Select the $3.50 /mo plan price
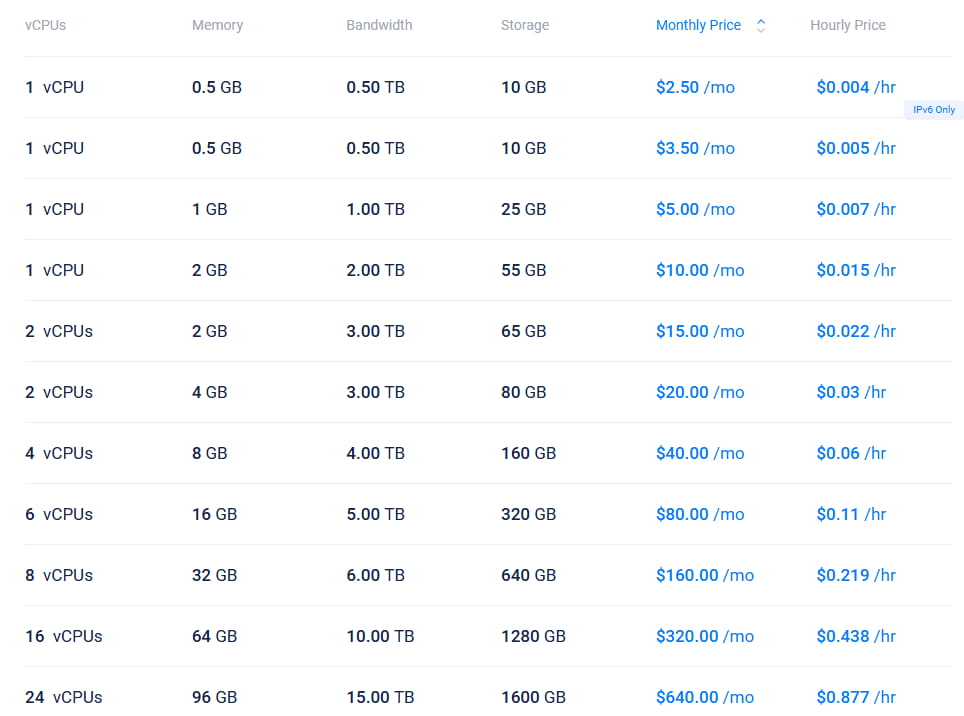 coord(695,148)
